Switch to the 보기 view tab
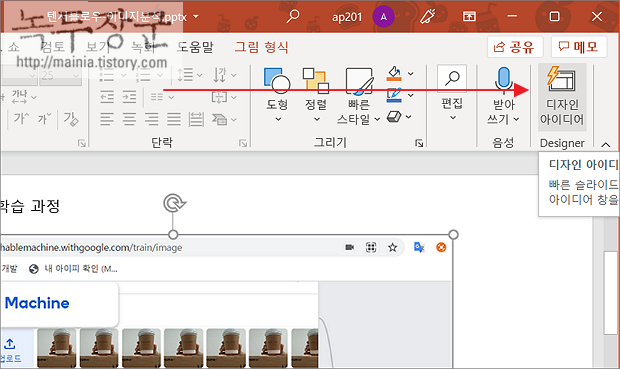Screen dimensions: 620x369 pyautogui.click(x=98, y=47)
